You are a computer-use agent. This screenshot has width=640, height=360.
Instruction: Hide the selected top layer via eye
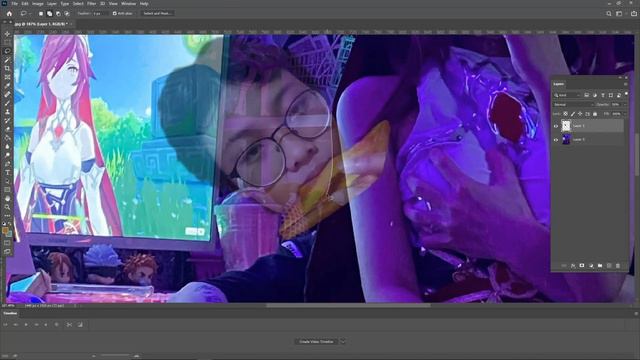tap(556, 126)
